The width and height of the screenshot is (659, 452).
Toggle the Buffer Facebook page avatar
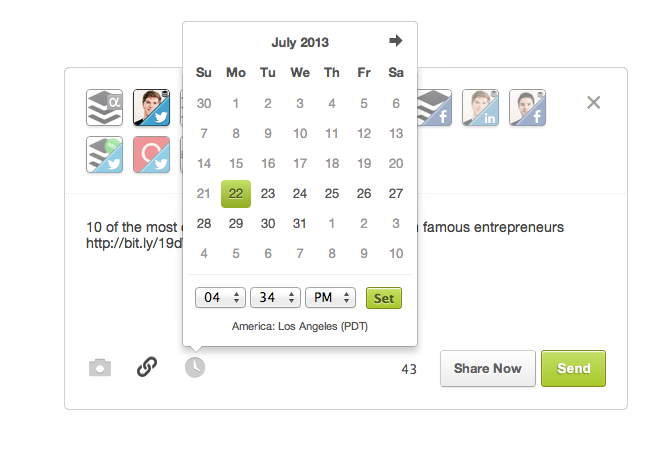435,108
